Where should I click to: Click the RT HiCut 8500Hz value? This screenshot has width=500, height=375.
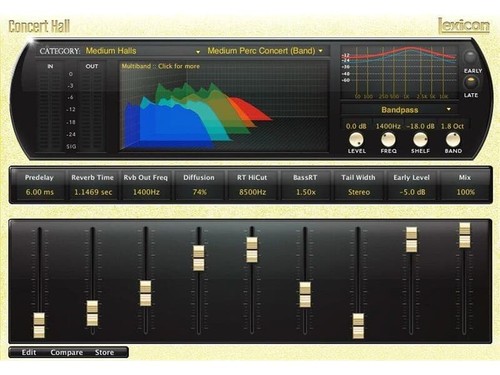[x=252, y=192]
